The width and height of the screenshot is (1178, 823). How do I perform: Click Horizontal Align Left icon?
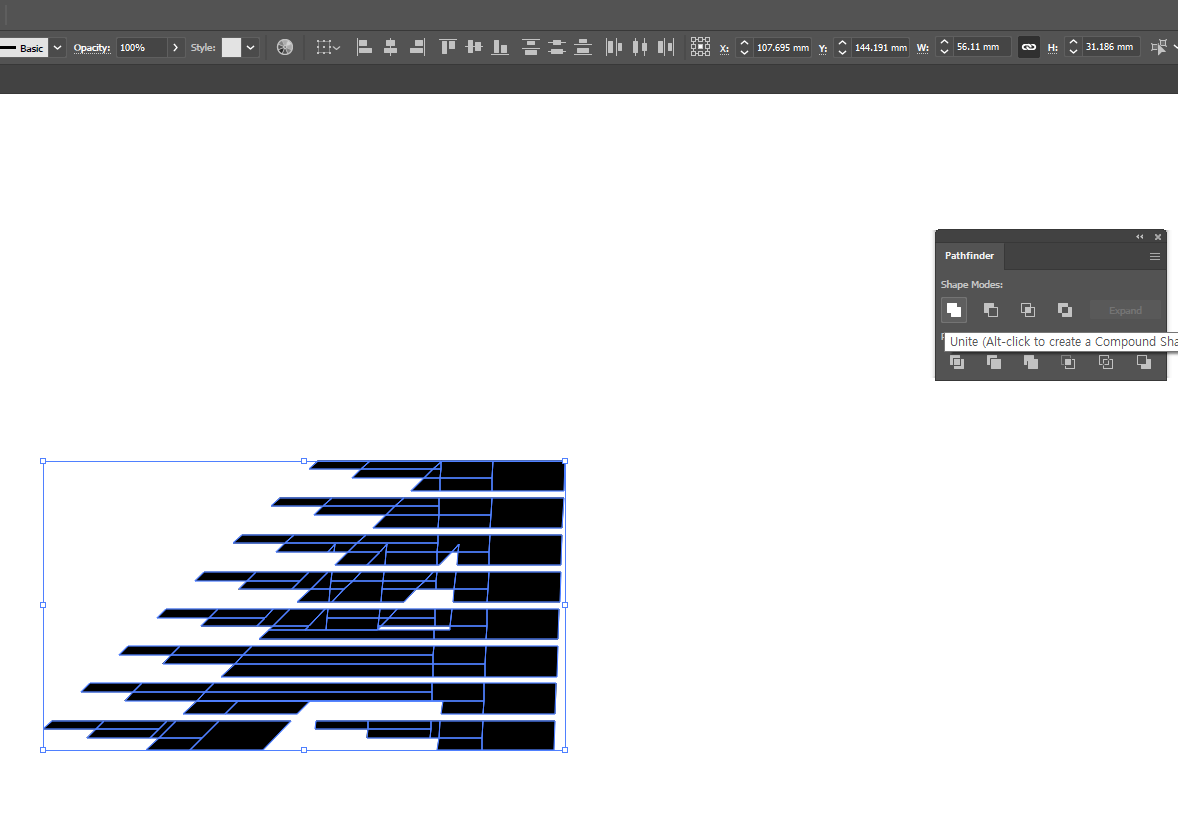pyautogui.click(x=364, y=47)
